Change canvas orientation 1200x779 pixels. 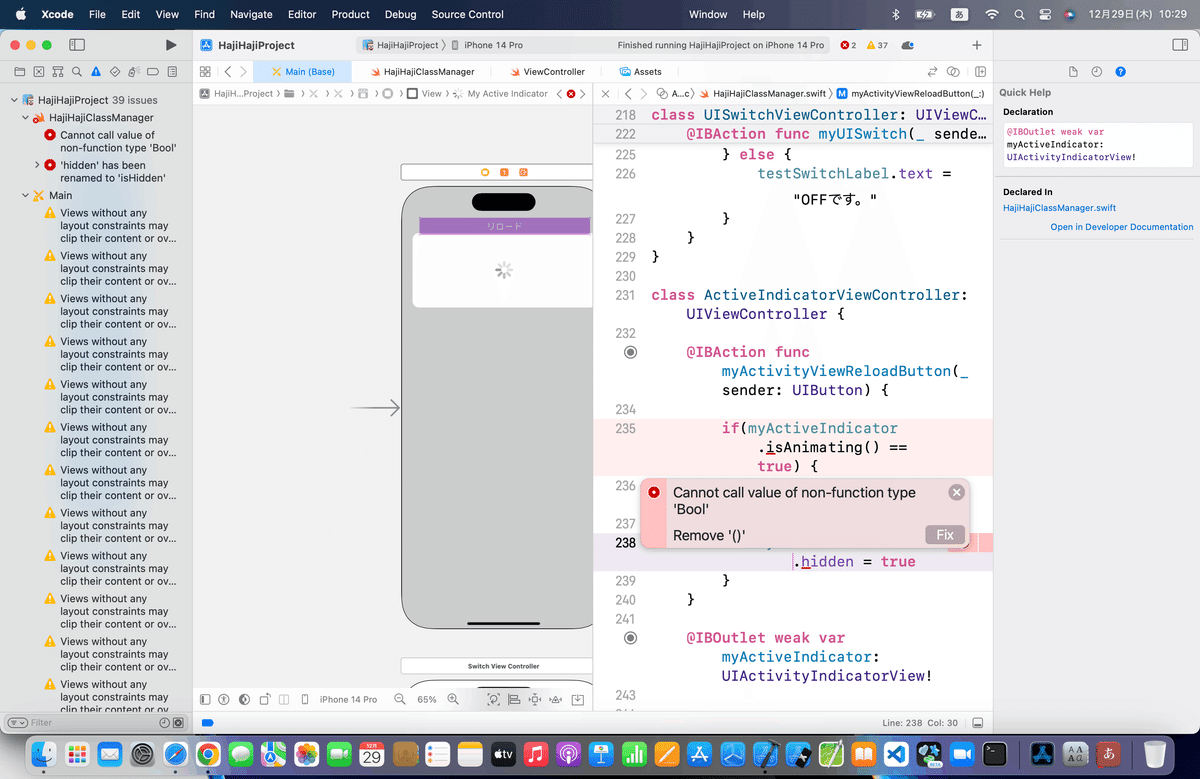coord(265,699)
